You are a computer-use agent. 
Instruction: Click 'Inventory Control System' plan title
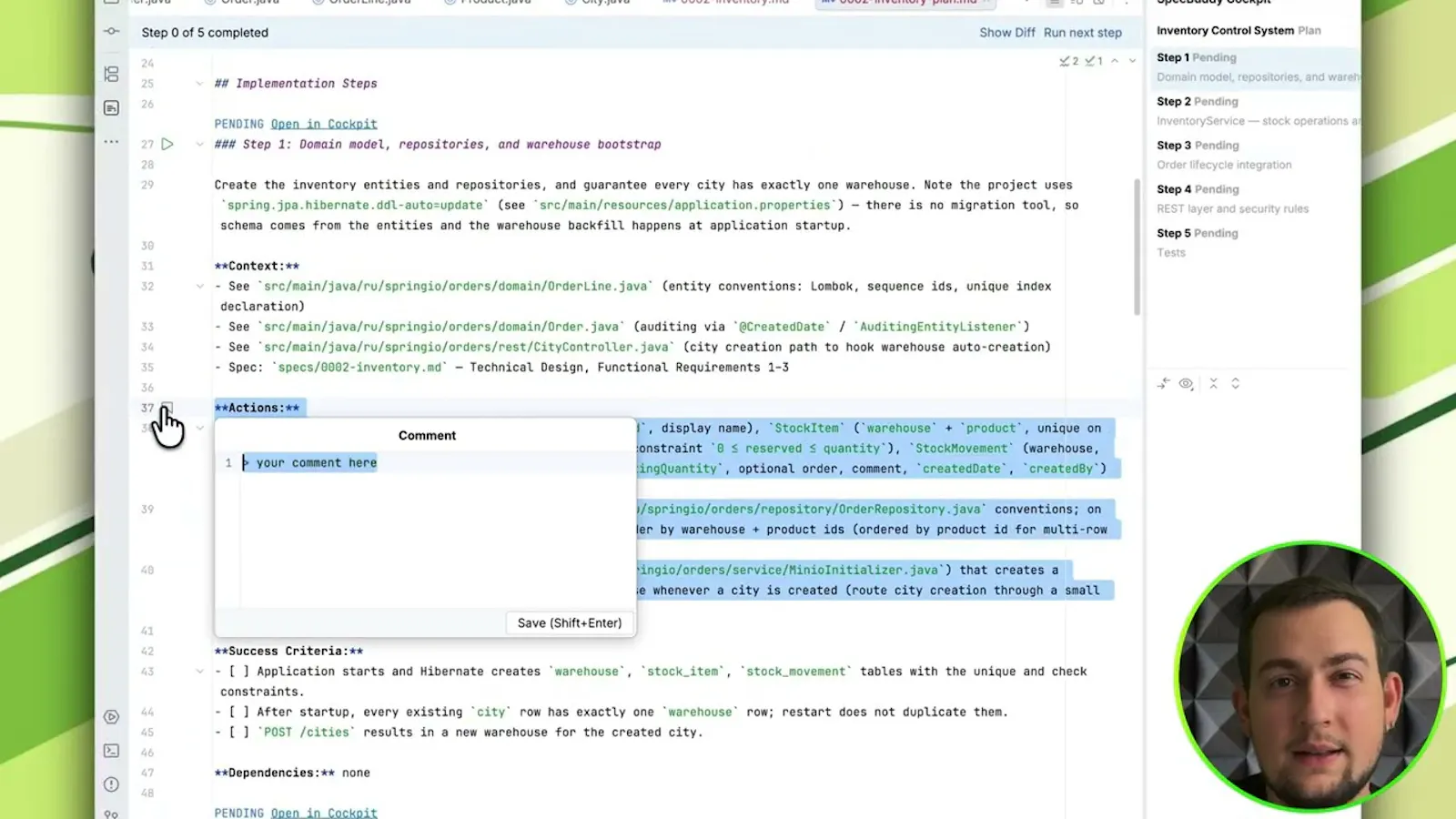(x=1225, y=30)
